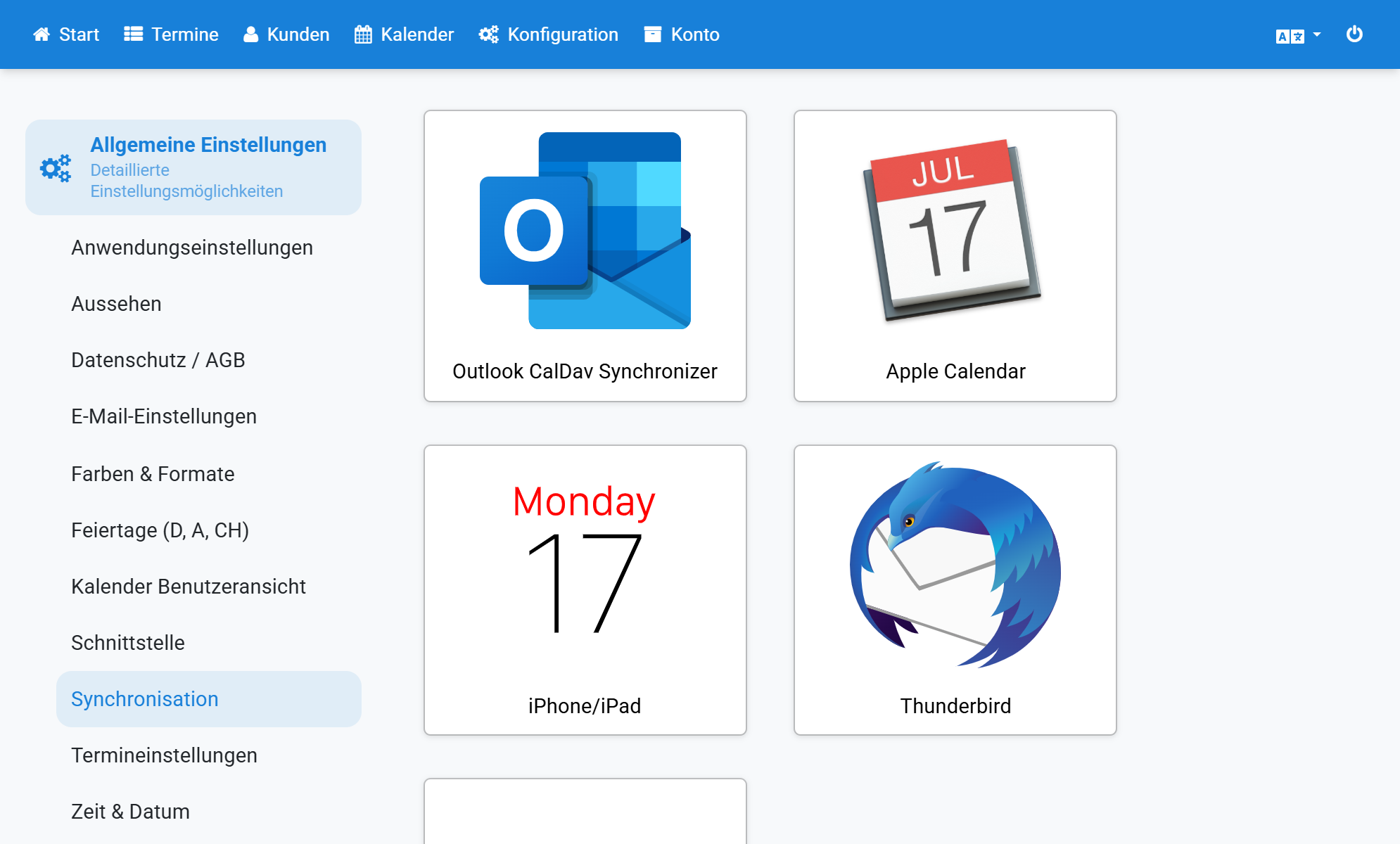Open the Kalender menu item
The image size is (1400, 844).
(x=405, y=34)
